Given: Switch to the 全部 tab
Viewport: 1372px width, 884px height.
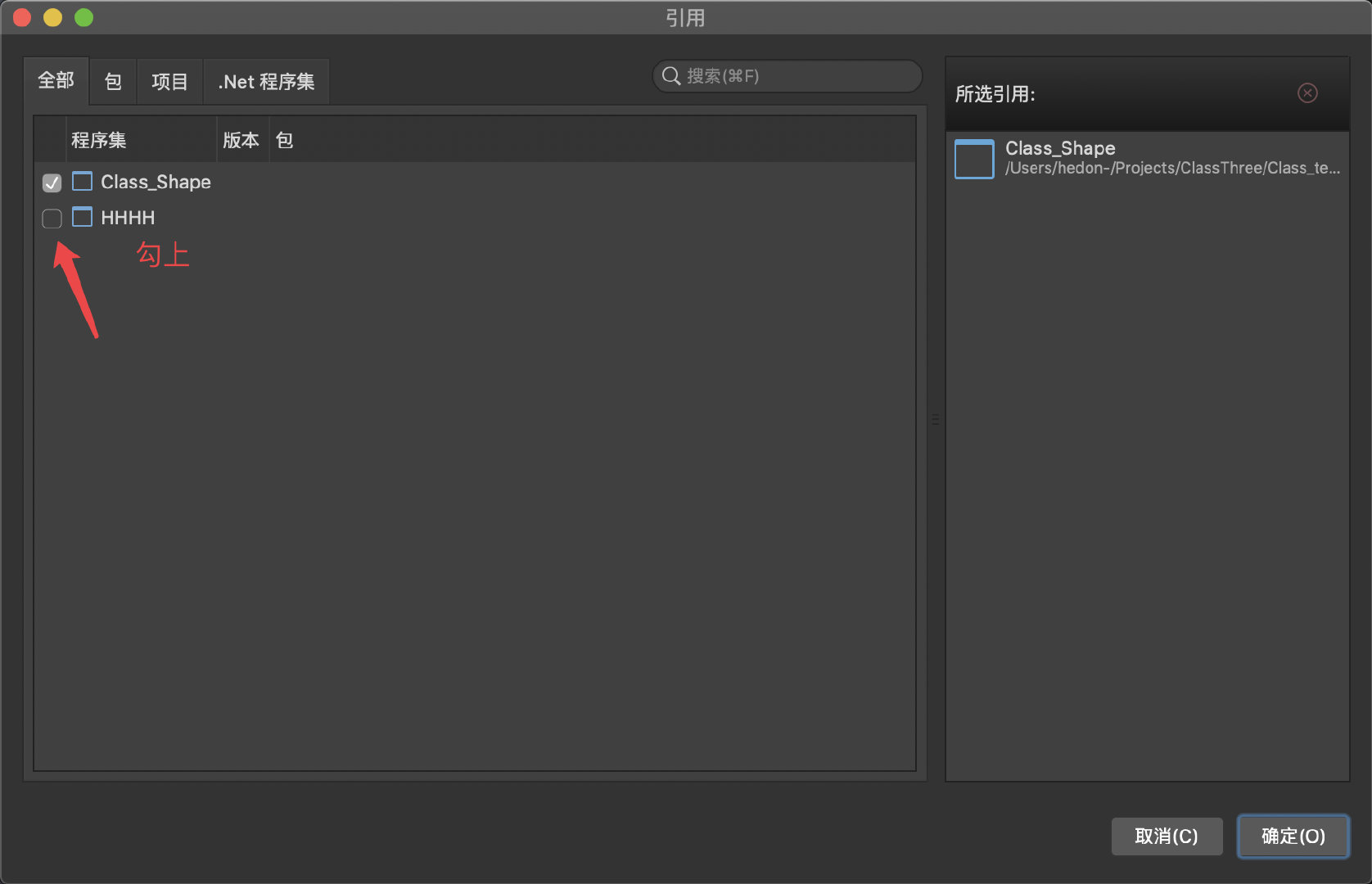Looking at the screenshot, I should tap(56, 81).
